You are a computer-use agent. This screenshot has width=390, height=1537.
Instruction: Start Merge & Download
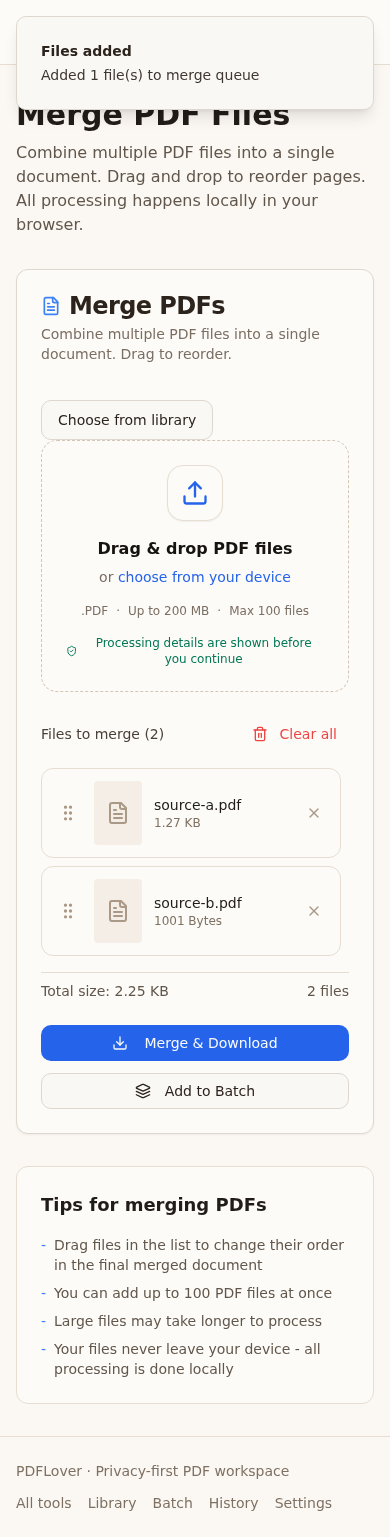195,1043
